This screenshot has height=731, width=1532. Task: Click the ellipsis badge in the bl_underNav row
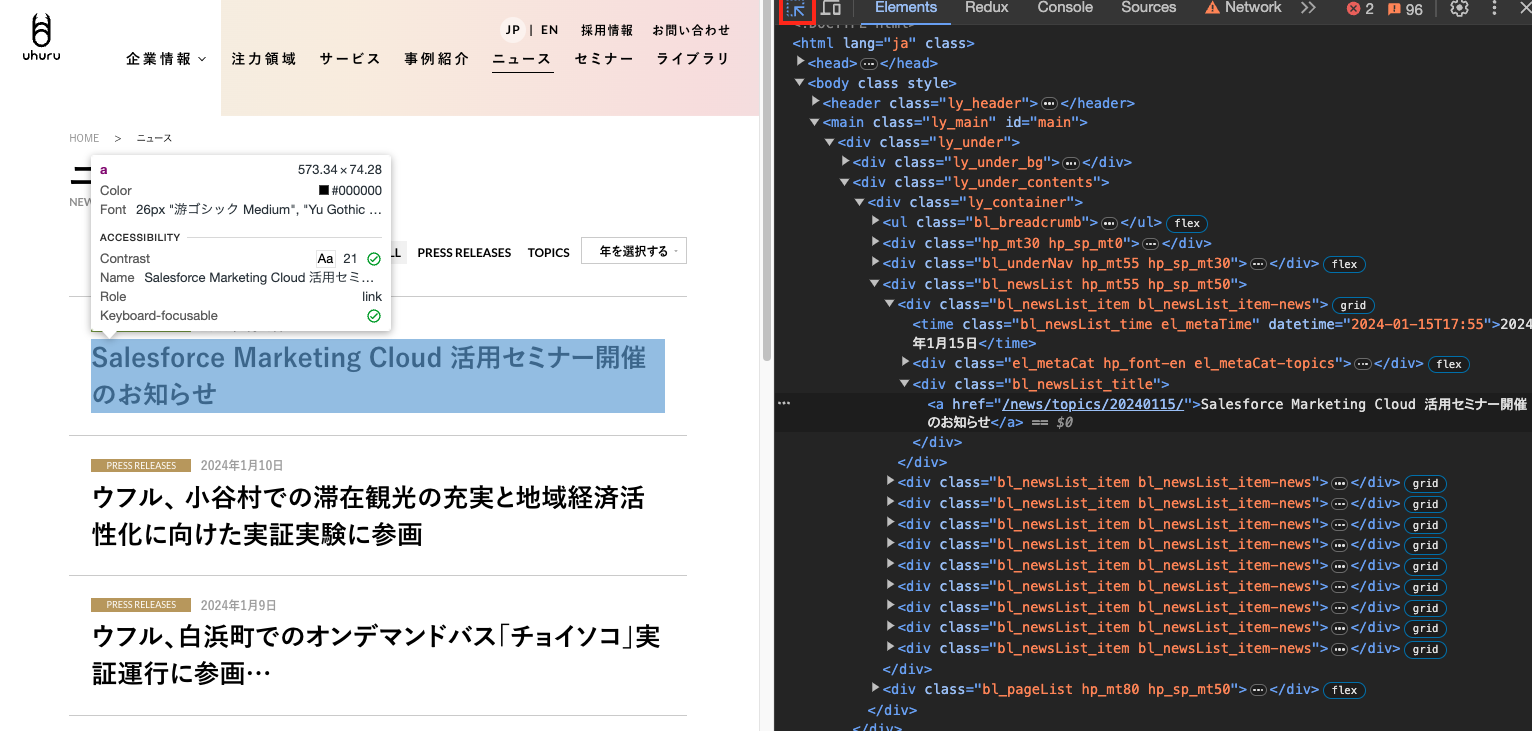[x=1259, y=264]
